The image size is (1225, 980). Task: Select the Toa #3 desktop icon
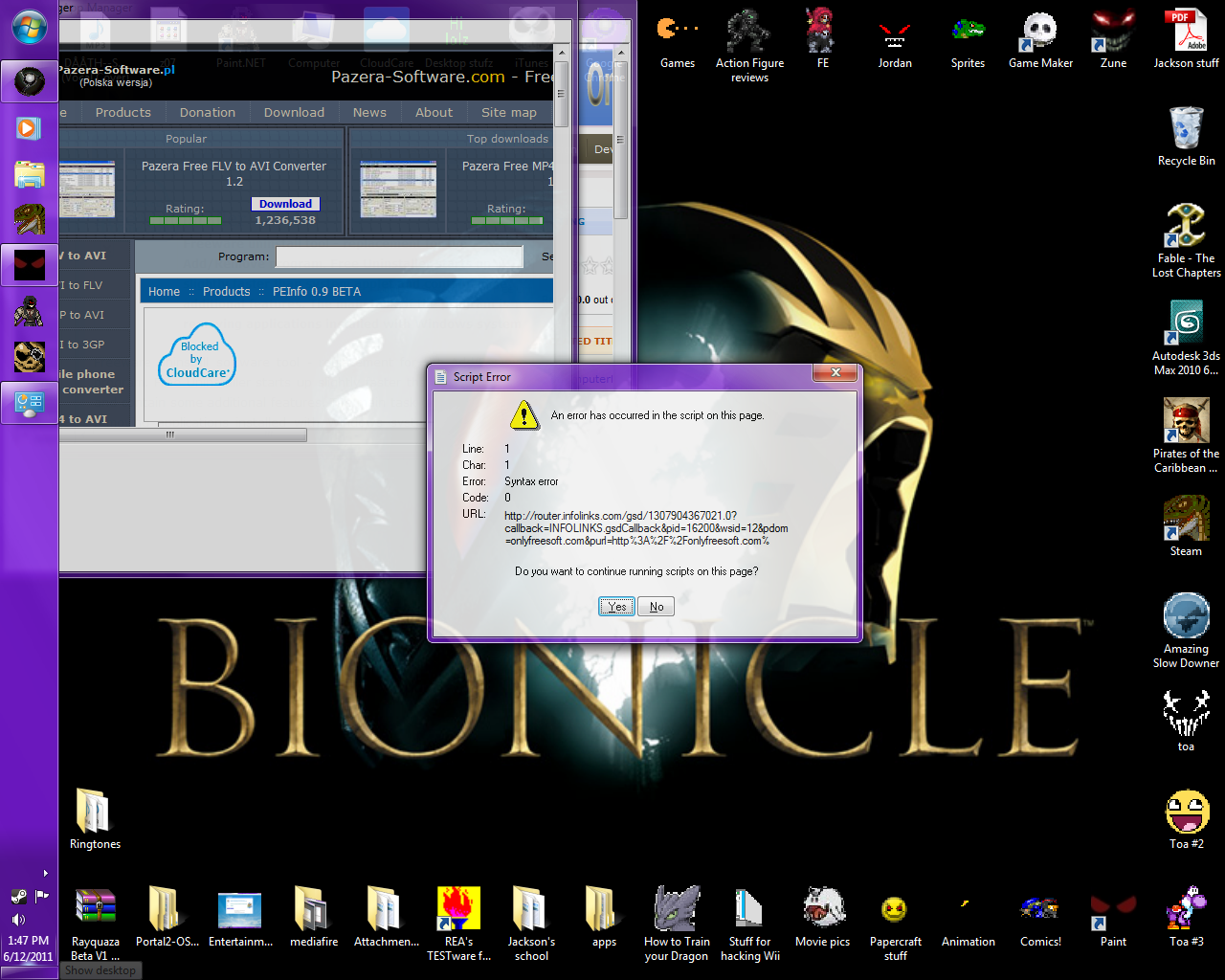point(1186,918)
